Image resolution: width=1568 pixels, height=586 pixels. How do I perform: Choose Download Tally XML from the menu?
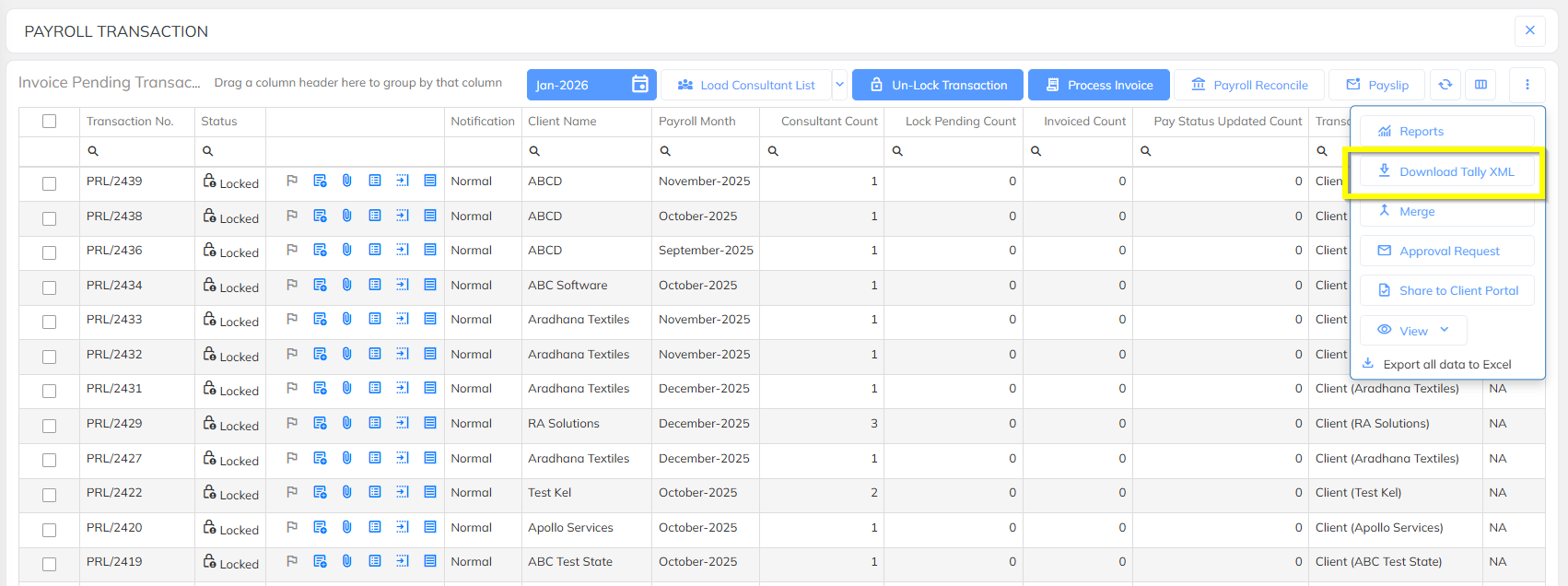tap(1446, 172)
